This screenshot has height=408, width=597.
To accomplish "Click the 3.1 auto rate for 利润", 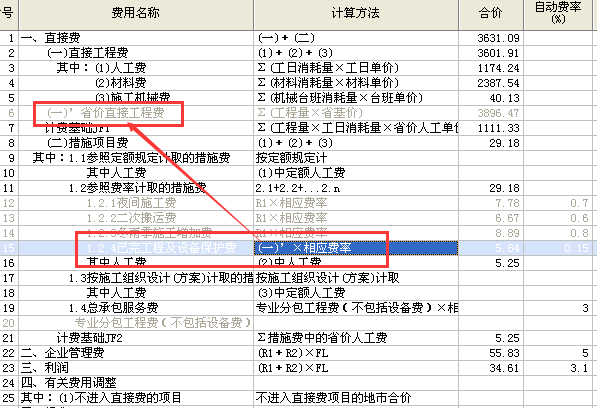I will click(579, 368).
